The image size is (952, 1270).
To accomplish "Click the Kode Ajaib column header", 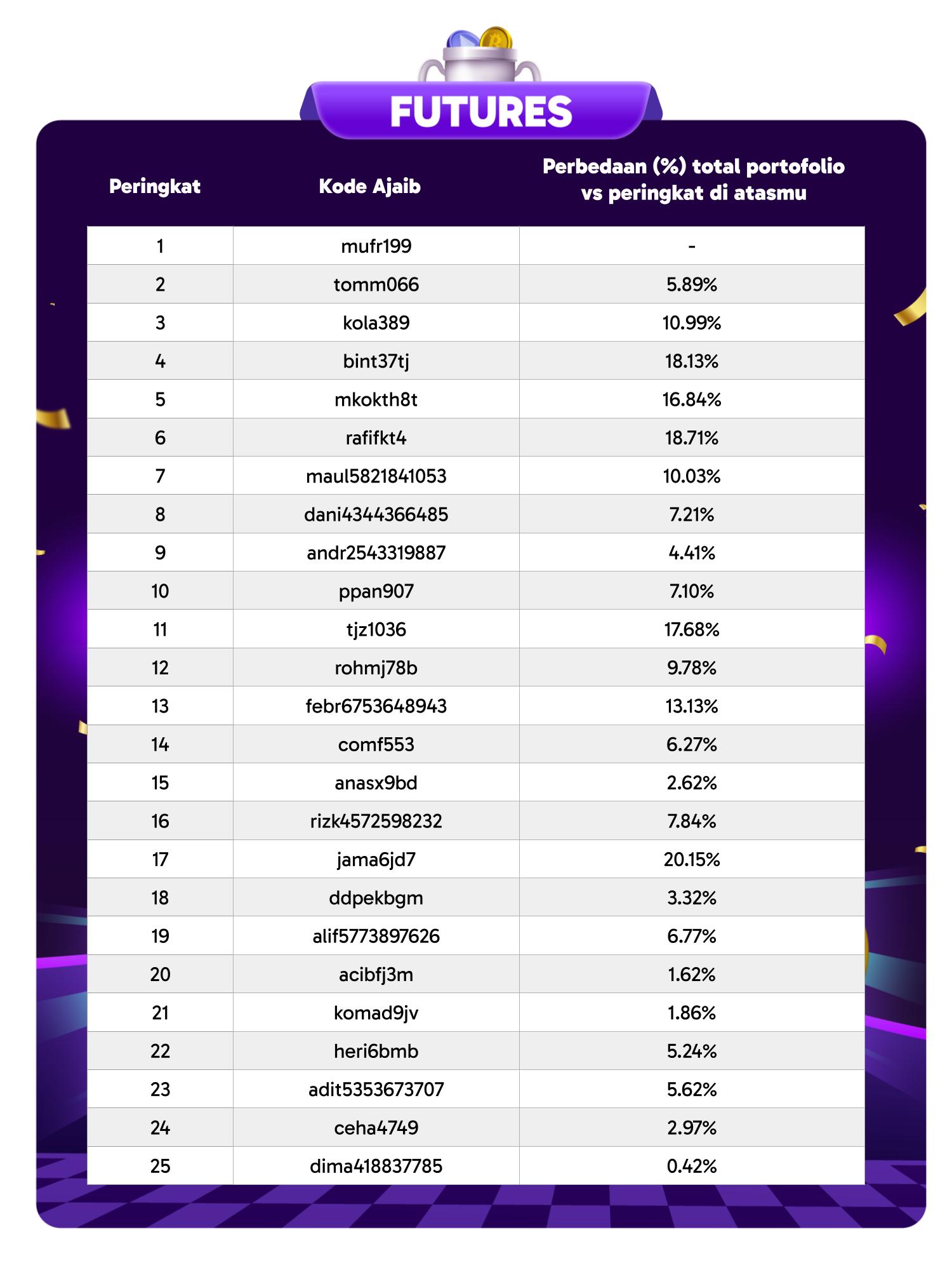I will coord(369,186).
